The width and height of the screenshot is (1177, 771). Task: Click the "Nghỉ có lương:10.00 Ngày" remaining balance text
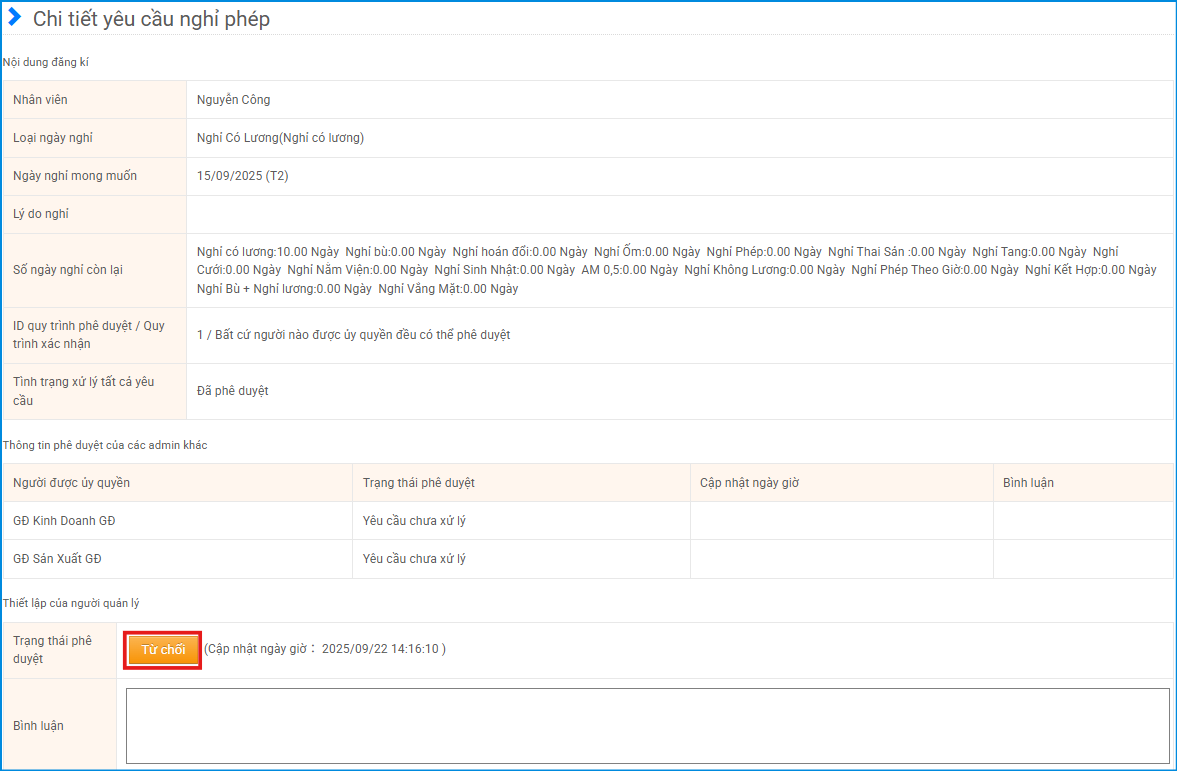coord(268,251)
